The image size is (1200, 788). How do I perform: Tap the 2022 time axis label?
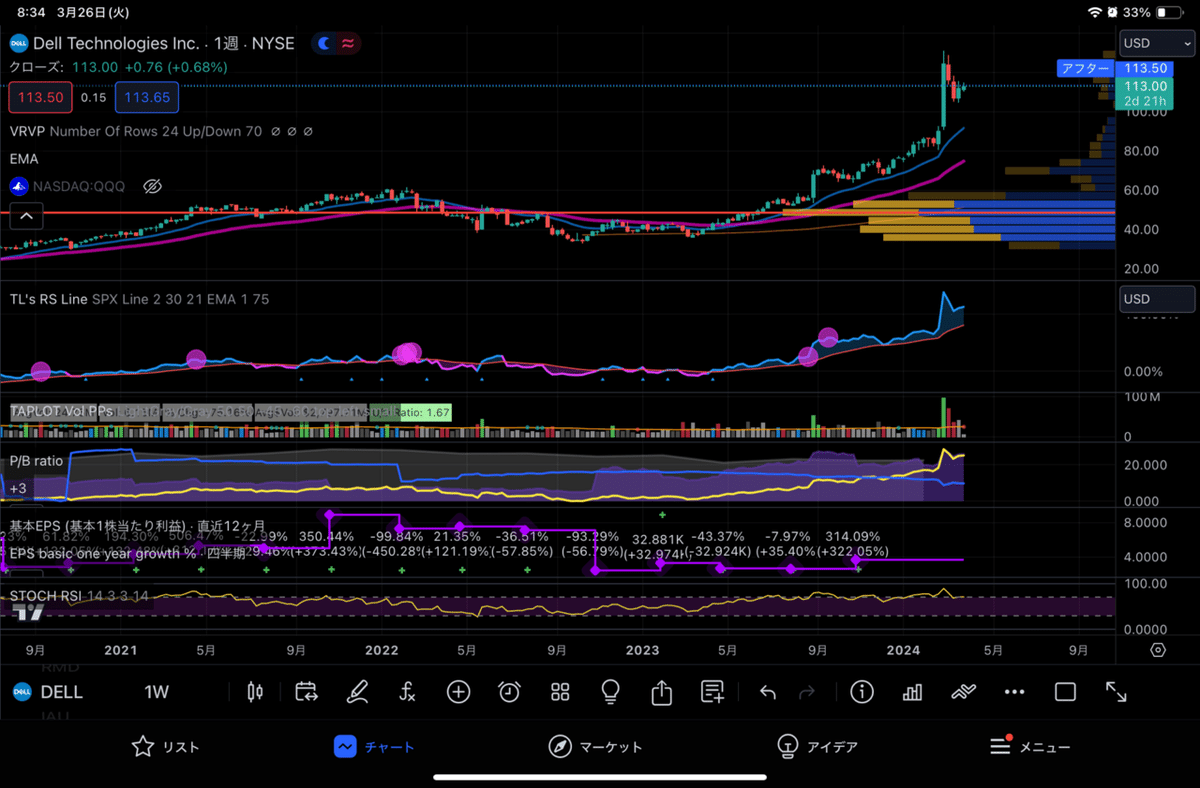point(382,650)
